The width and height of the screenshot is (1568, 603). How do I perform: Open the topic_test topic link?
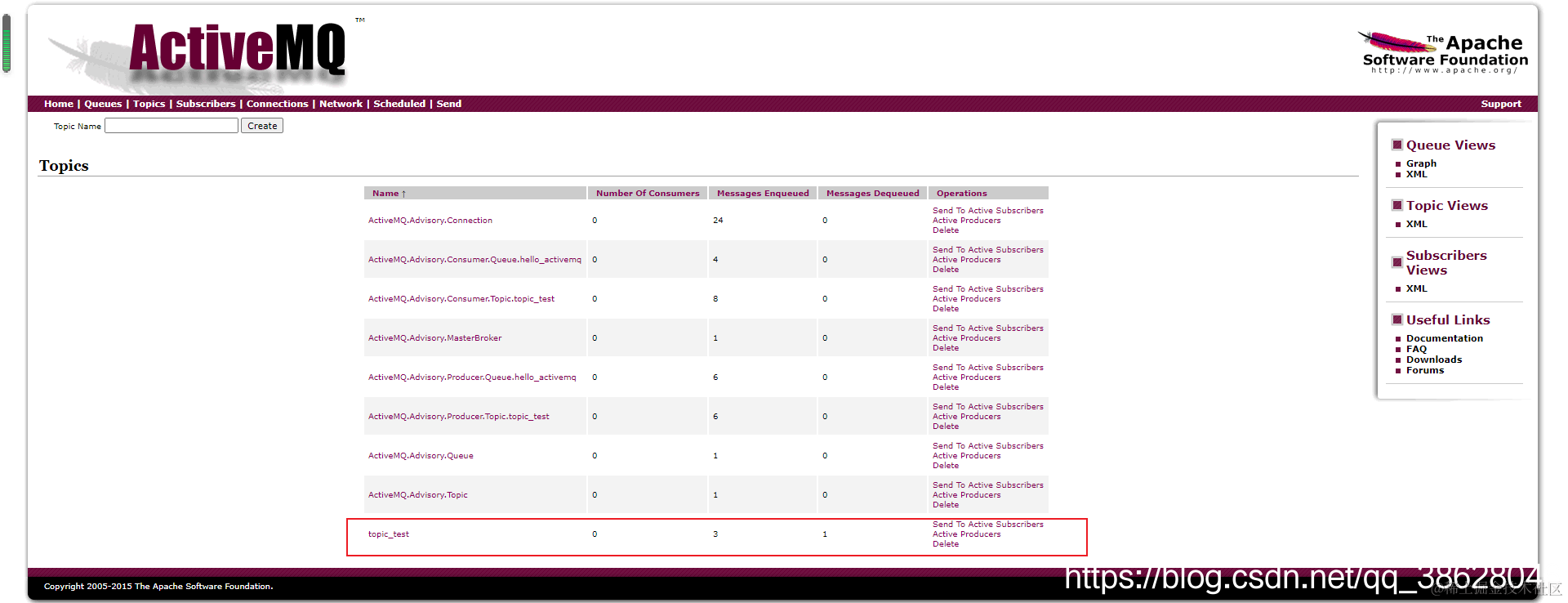point(389,534)
